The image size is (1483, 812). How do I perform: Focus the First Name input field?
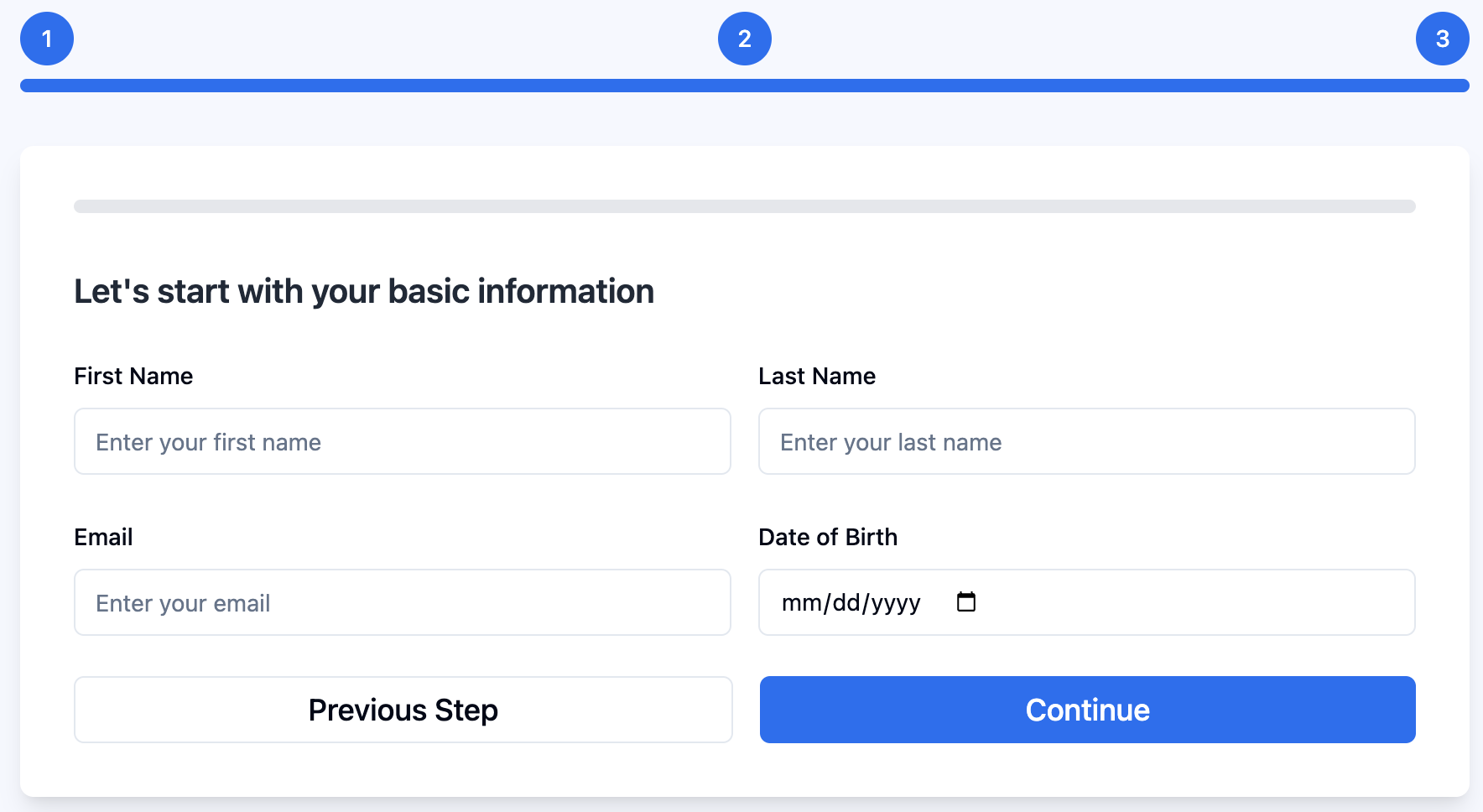402,441
